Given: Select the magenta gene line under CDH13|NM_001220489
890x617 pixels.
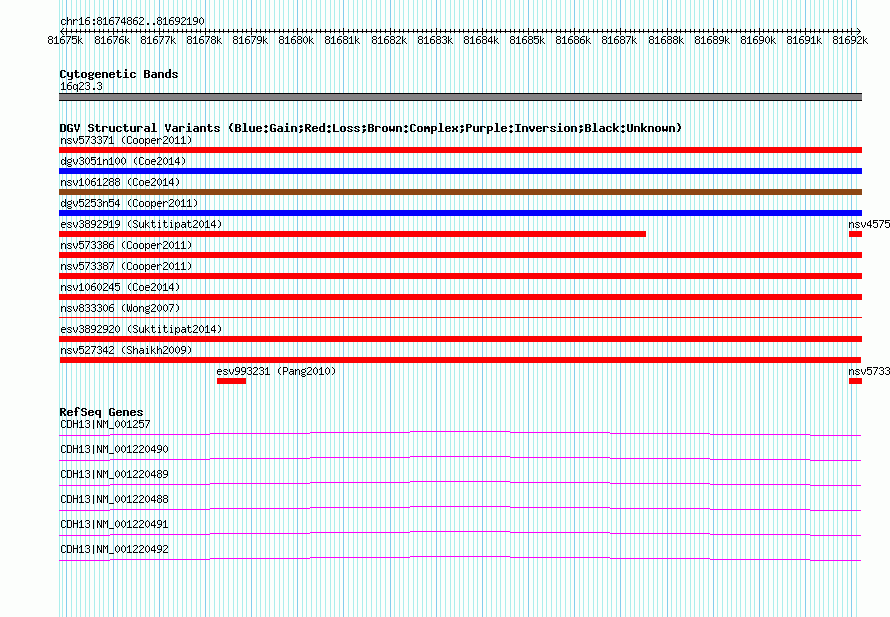Looking at the screenshot, I should 460,484.
